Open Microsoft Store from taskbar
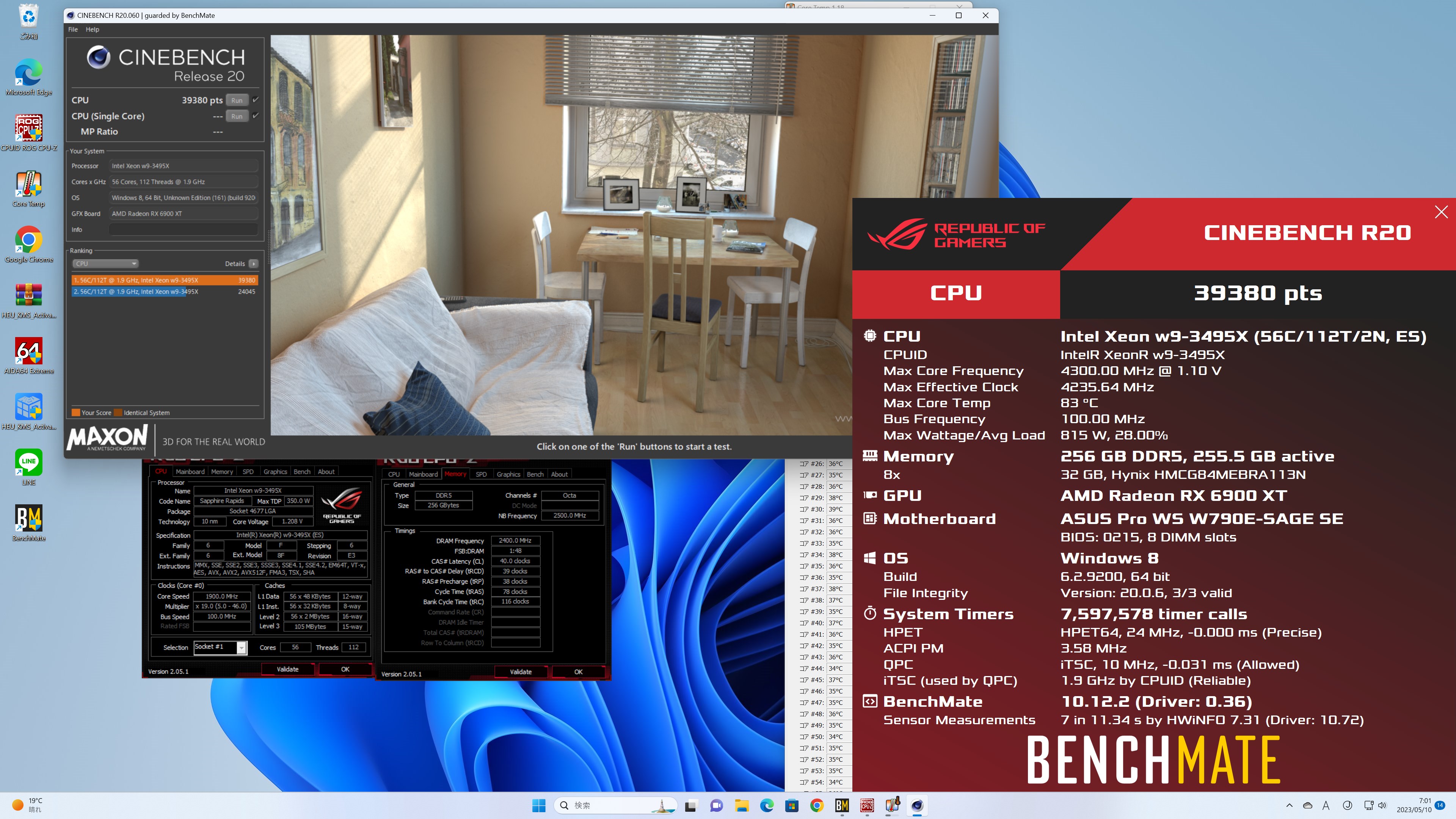This screenshot has height=819, width=1456. click(792, 805)
